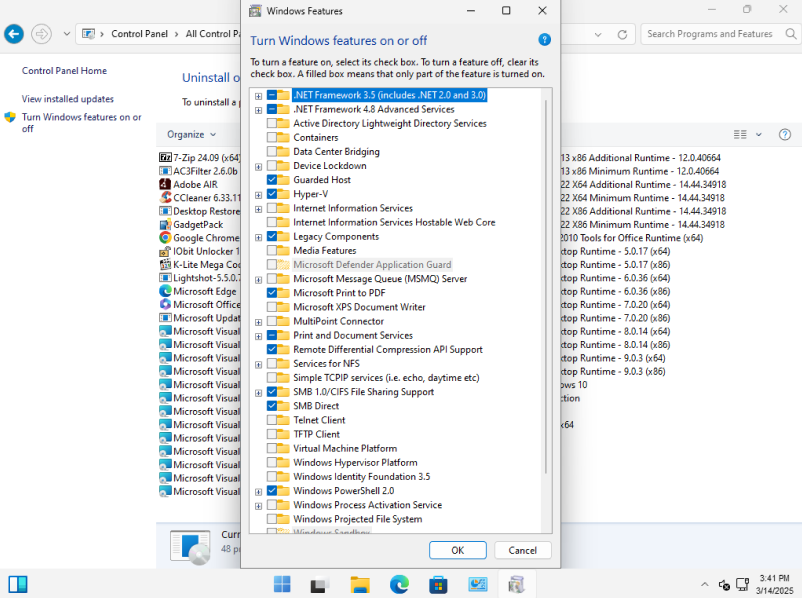The image size is (802, 598).
Task: Check the Media Features checkbox
Action: pyautogui.click(x=272, y=251)
